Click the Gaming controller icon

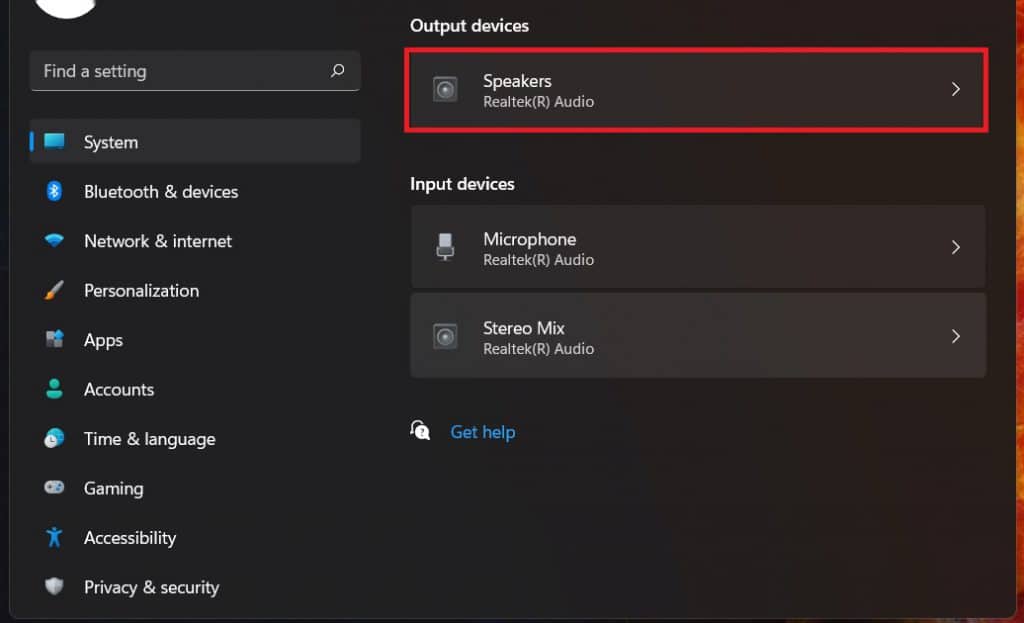(54, 487)
